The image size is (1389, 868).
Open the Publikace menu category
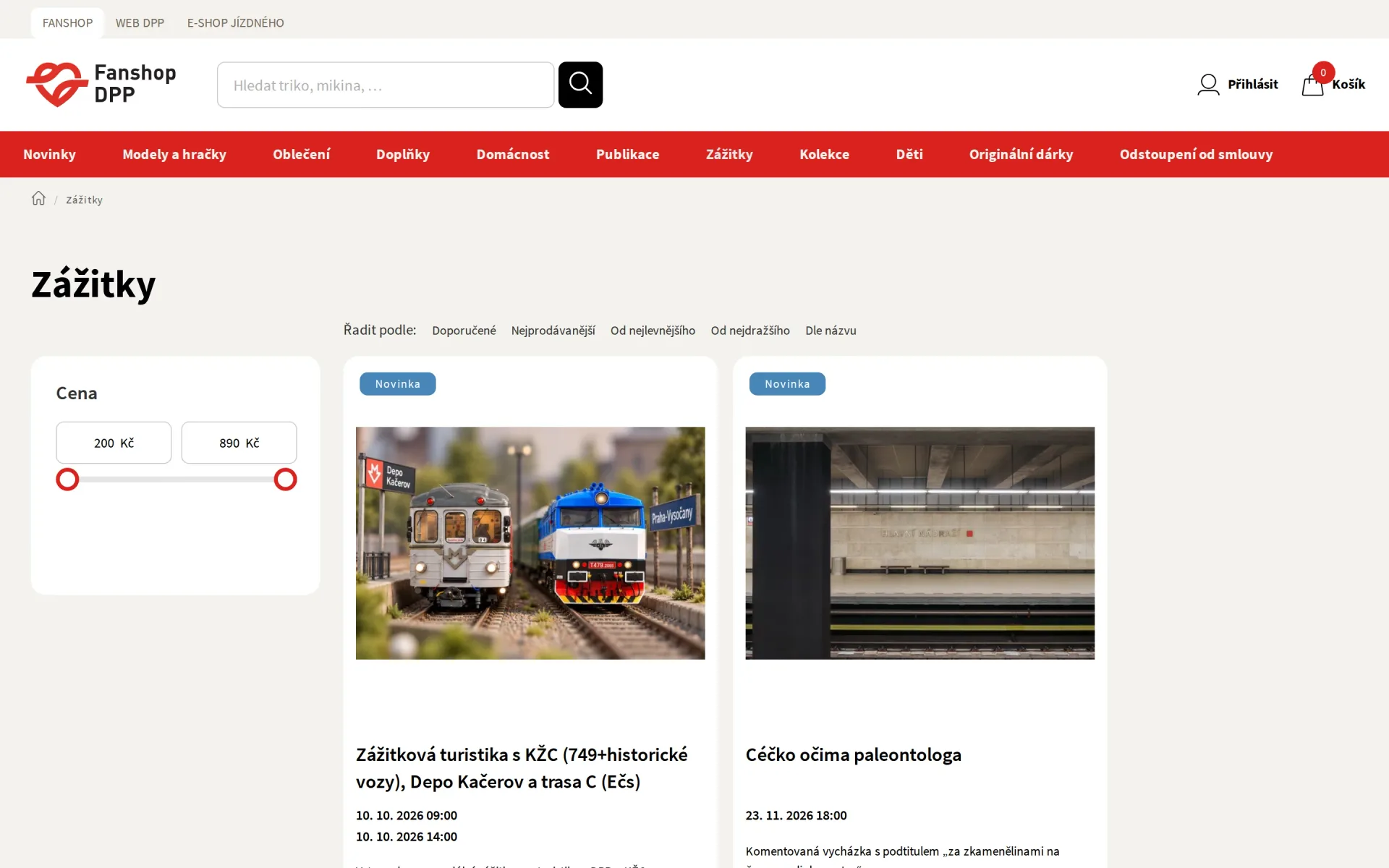click(627, 154)
